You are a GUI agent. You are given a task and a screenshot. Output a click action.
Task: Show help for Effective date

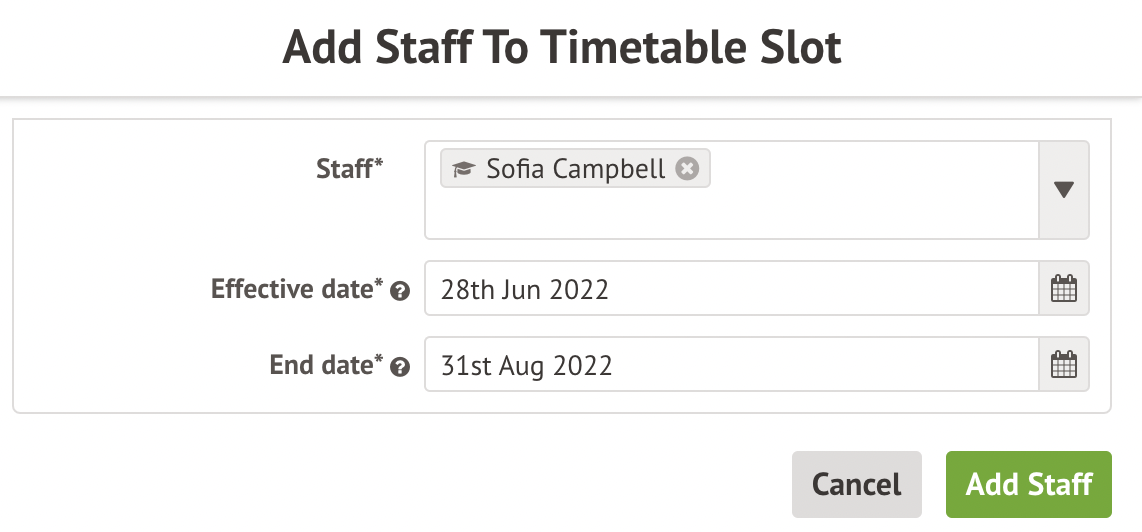click(x=400, y=291)
